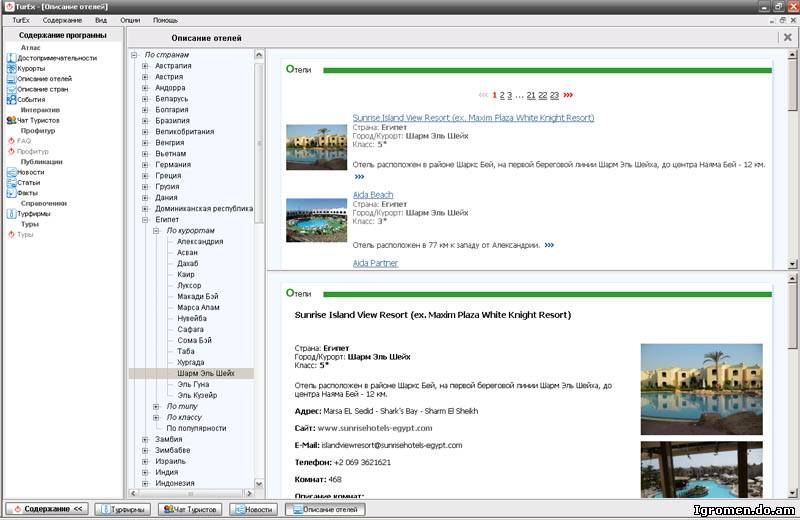
Task: Click hotel details scroll-down arrow
Action: pos(792,493)
